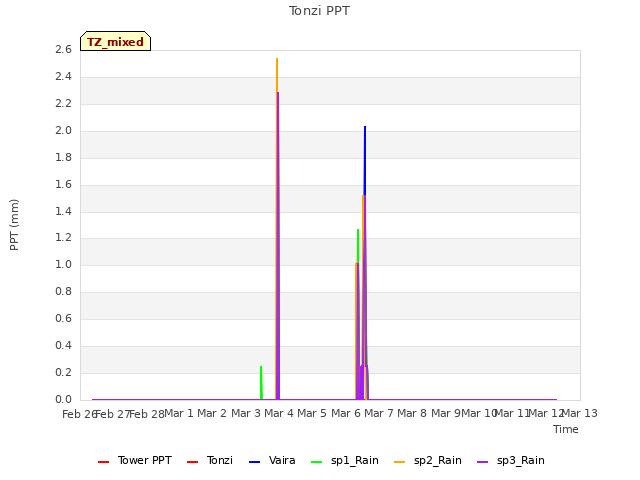
Task: Select the Vaira legend label
Action: (282, 460)
